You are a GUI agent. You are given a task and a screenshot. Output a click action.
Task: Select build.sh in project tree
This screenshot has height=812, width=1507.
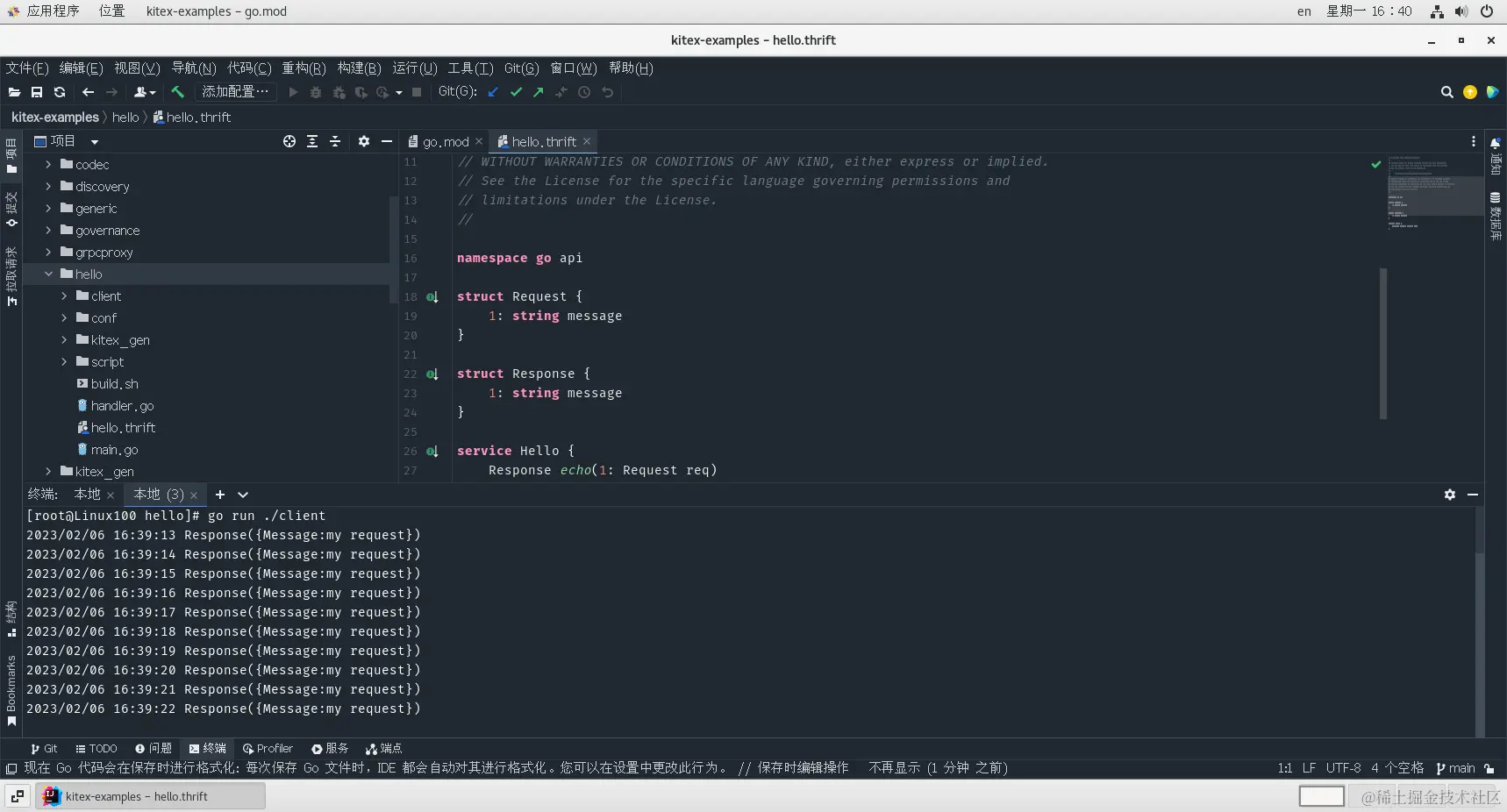click(114, 384)
